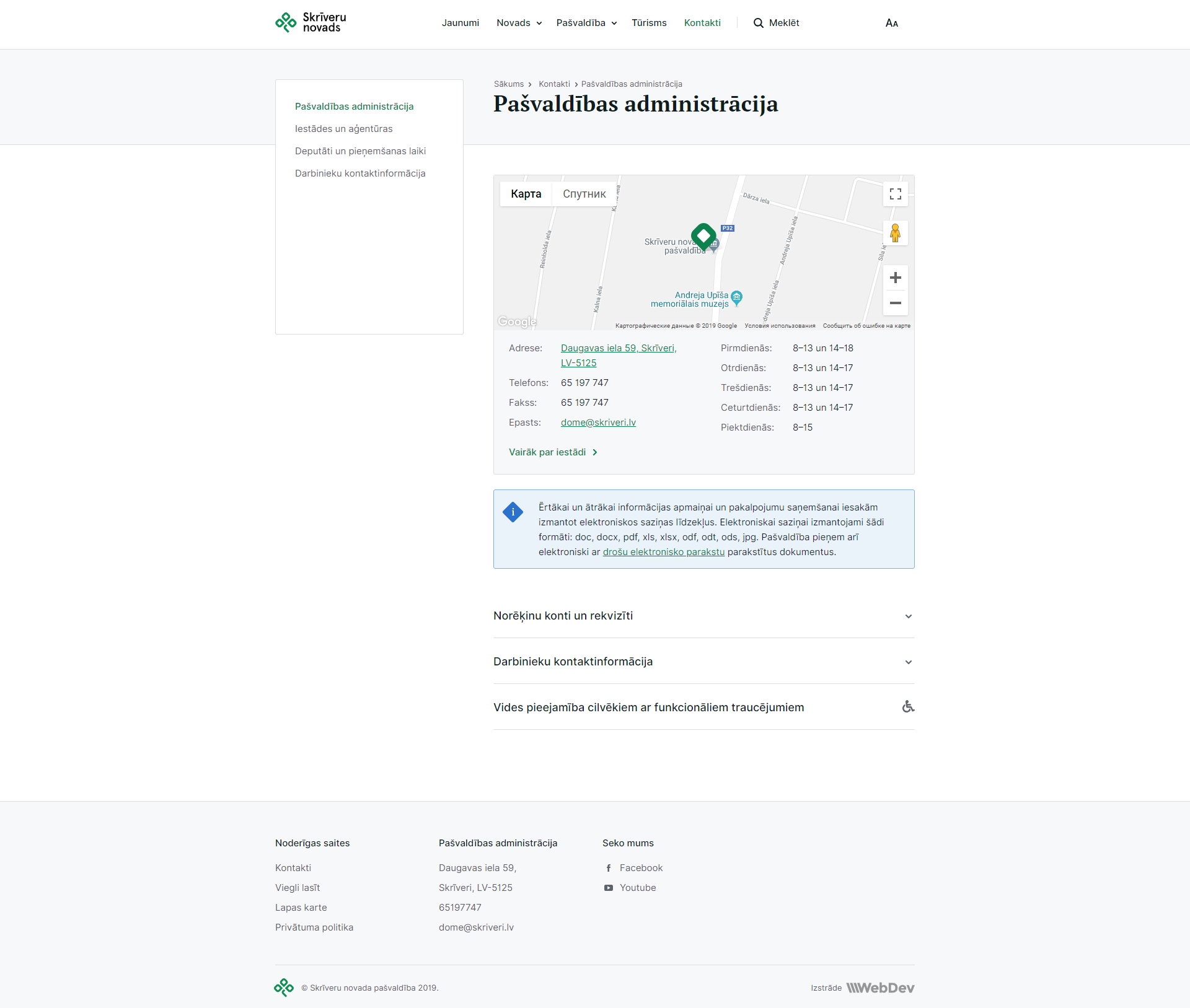Toggle fullscreen map view

coord(895,194)
